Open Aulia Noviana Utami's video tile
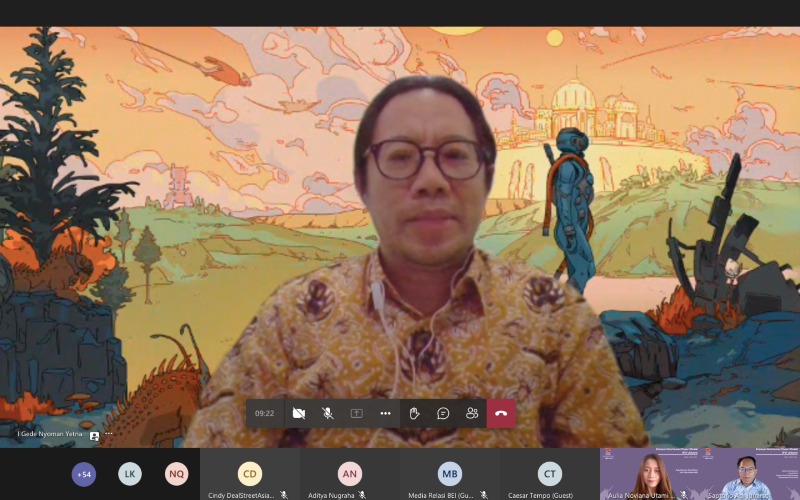The width and height of the screenshot is (800, 500). 651,474
